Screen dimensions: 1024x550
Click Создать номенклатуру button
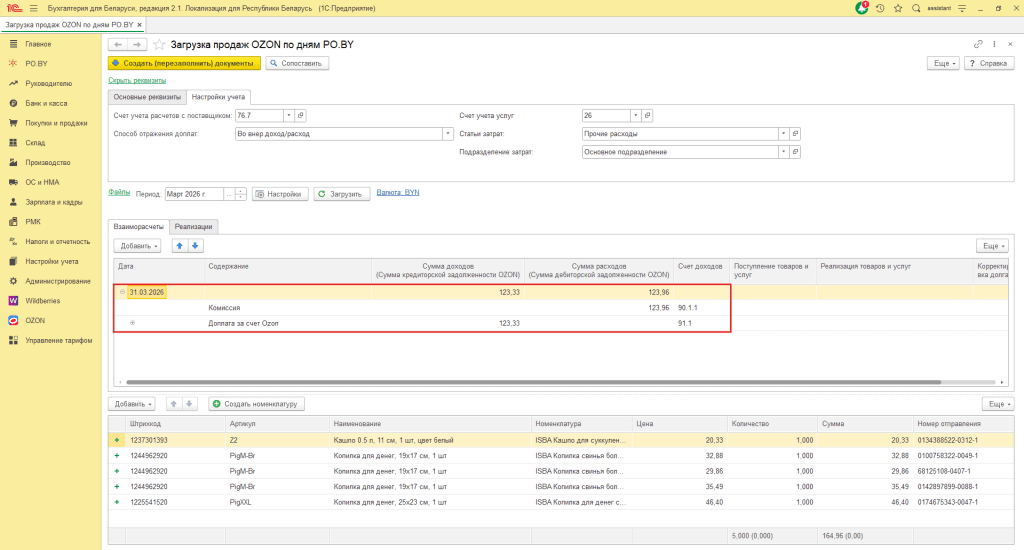256,404
